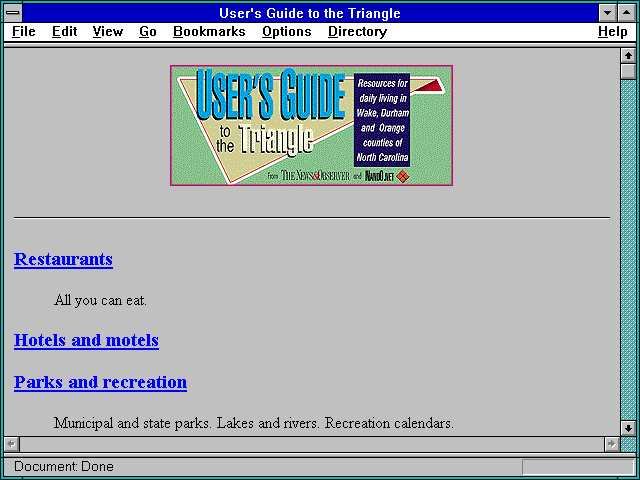Image resolution: width=640 pixels, height=480 pixels.
Task: Open the Help menu
Action: tap(612, 32)
